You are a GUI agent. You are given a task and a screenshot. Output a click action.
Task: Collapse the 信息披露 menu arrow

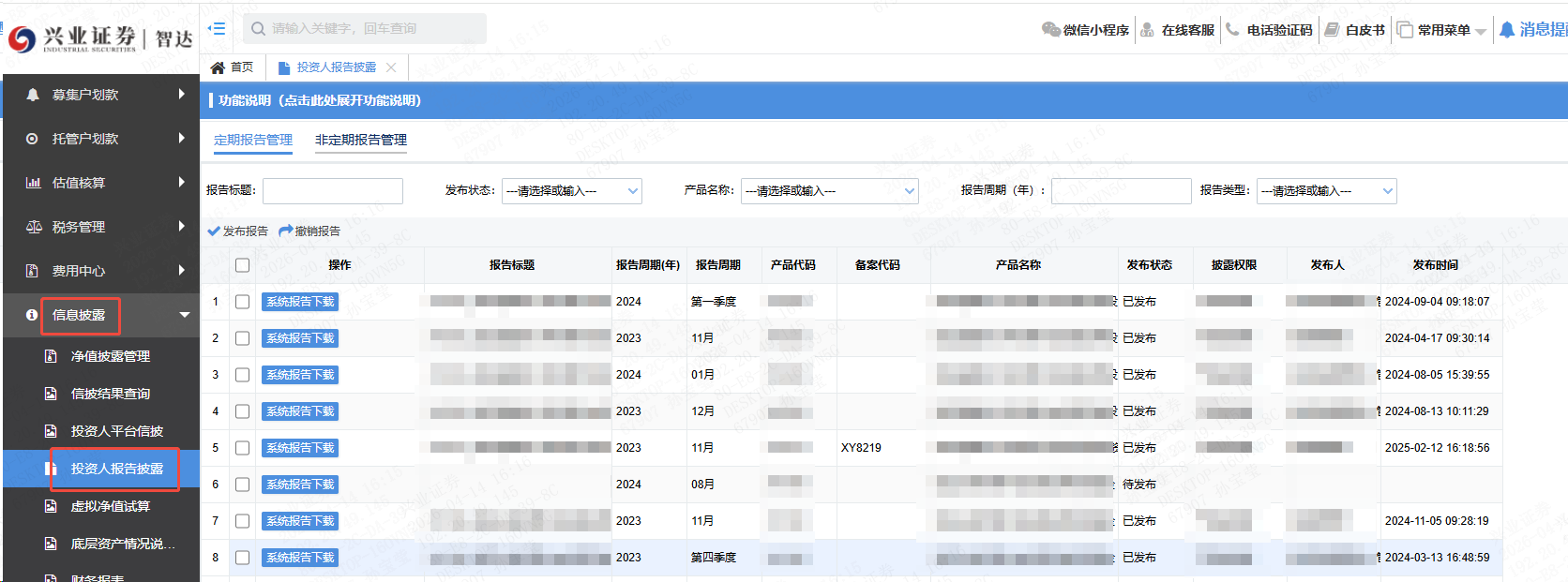185,315
